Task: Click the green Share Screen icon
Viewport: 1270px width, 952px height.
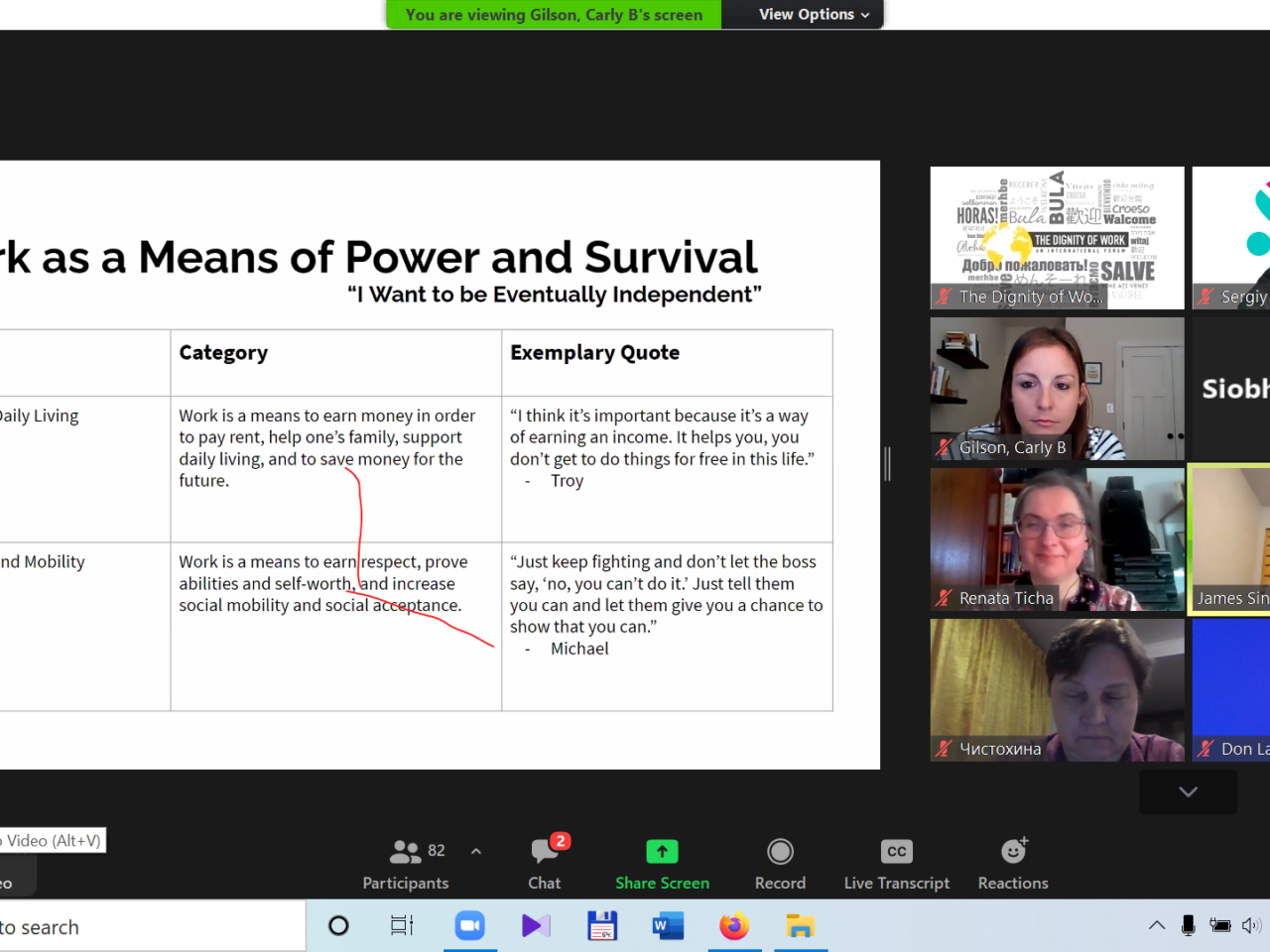Action: (x=662, y=852)
